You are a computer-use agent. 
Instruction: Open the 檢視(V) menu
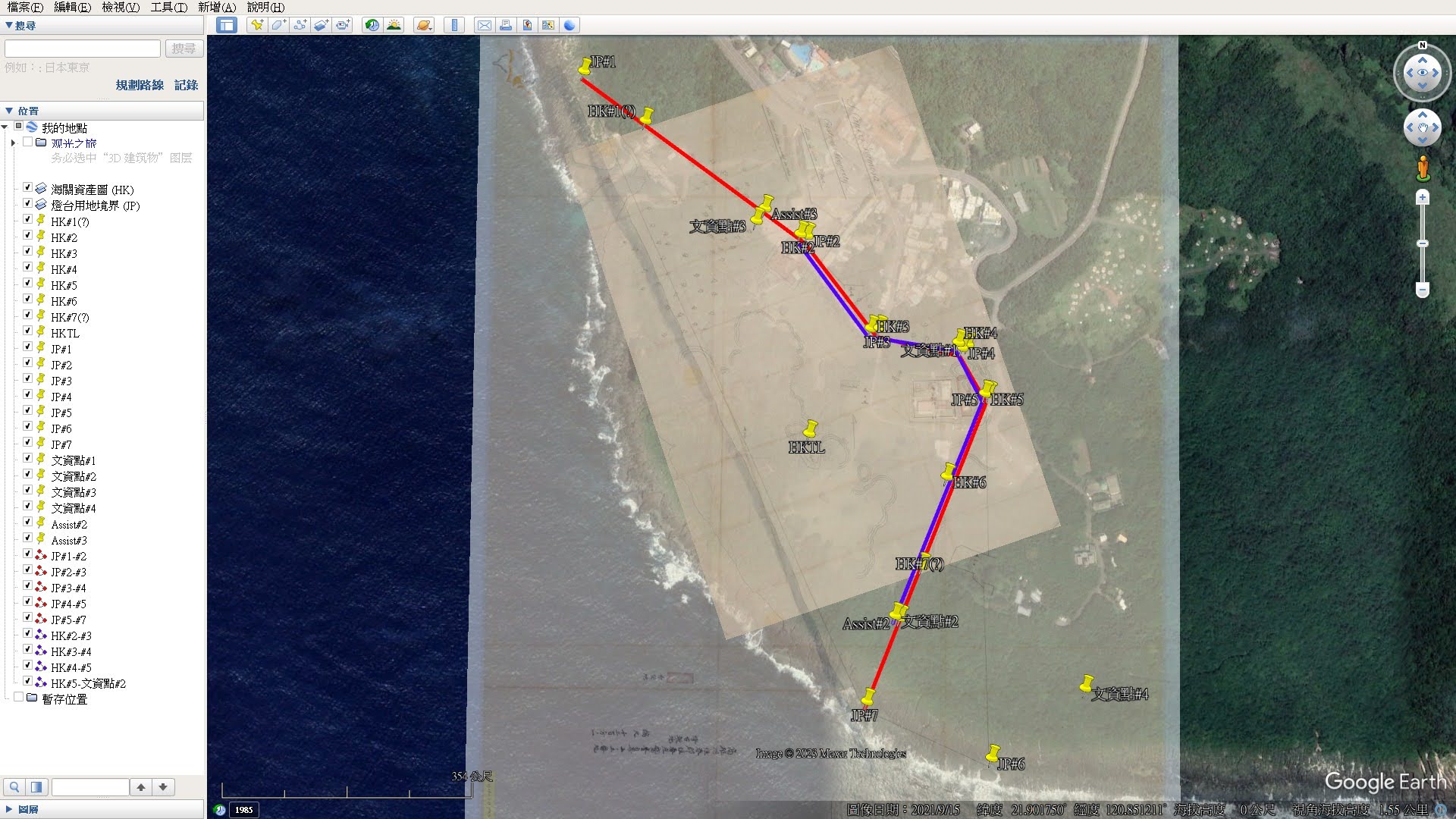point(121,7)
